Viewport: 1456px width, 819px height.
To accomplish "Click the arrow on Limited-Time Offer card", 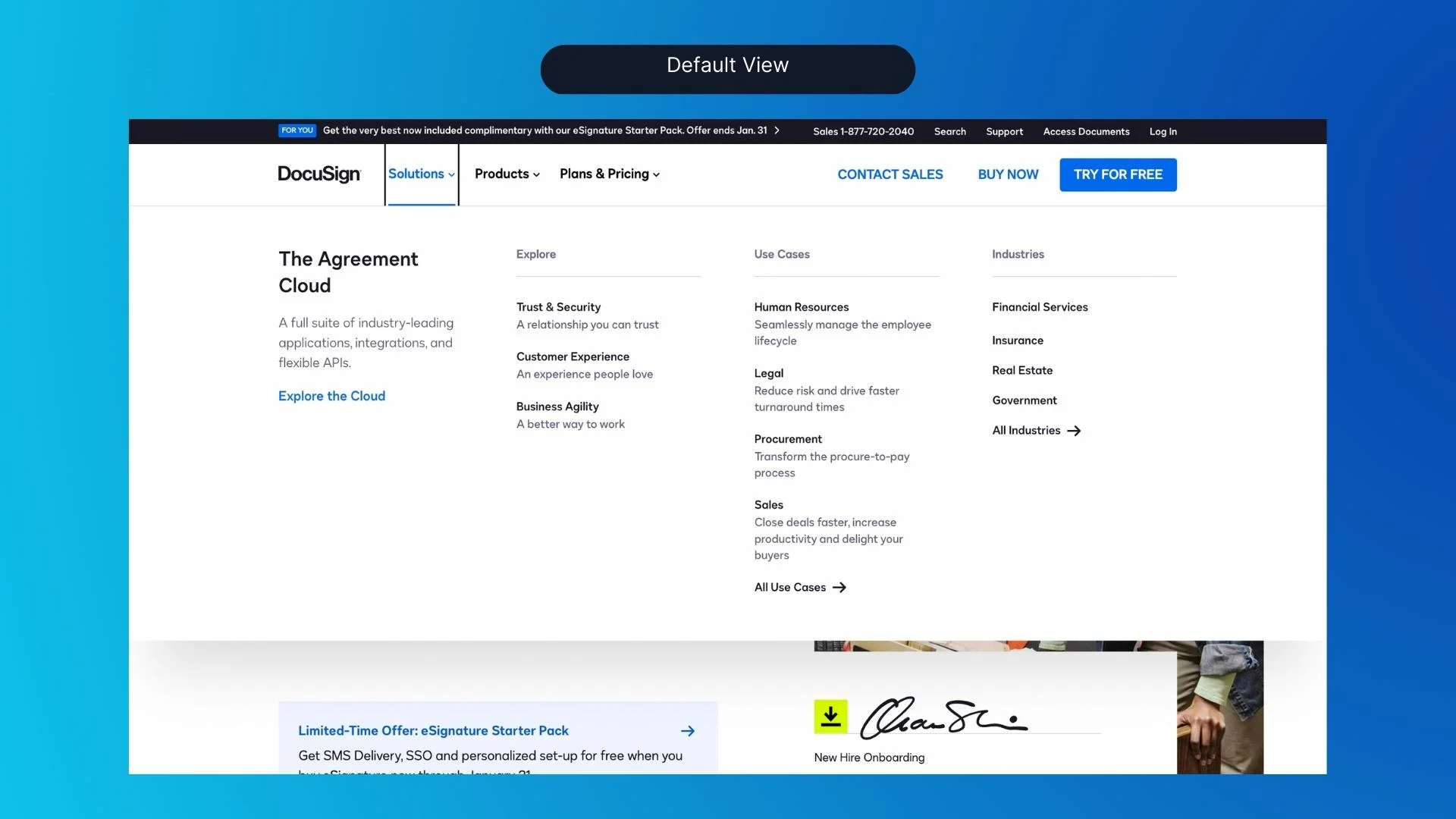I will [x=688, y=731].
